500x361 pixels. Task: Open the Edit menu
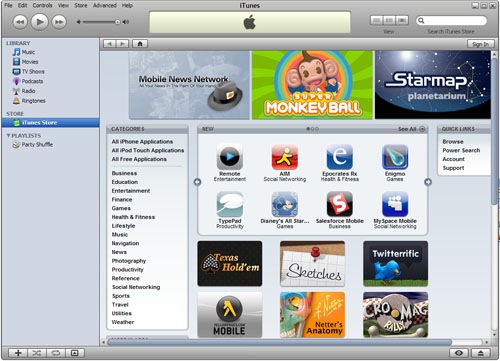[22, 5]
